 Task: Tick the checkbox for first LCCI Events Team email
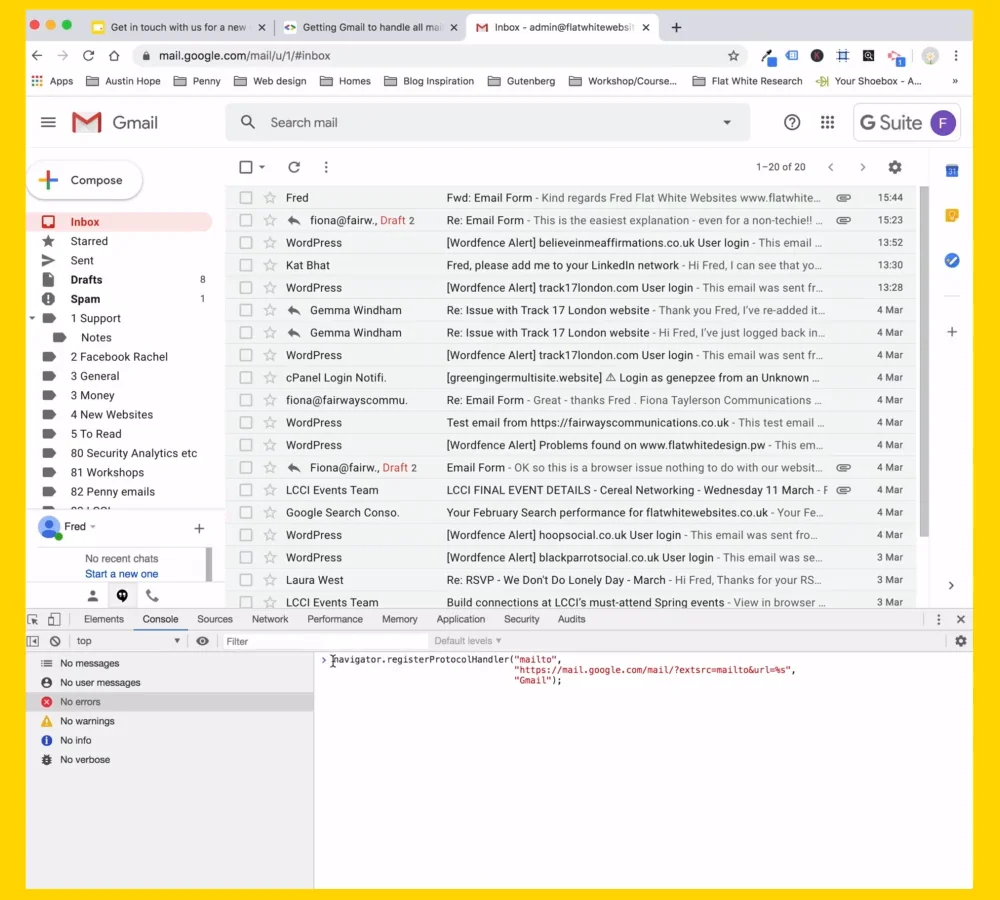pos(246,490)
